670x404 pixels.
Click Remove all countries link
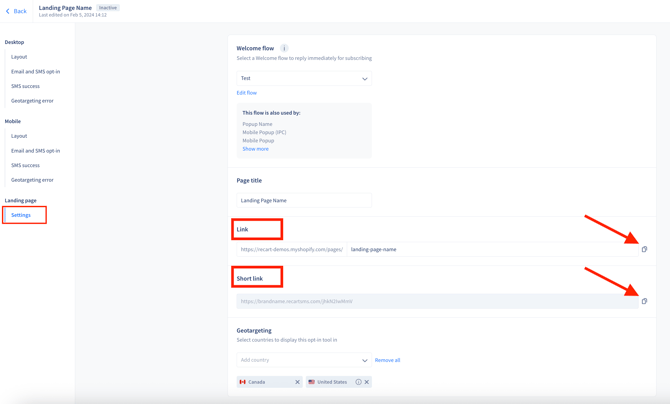[387, 360]
